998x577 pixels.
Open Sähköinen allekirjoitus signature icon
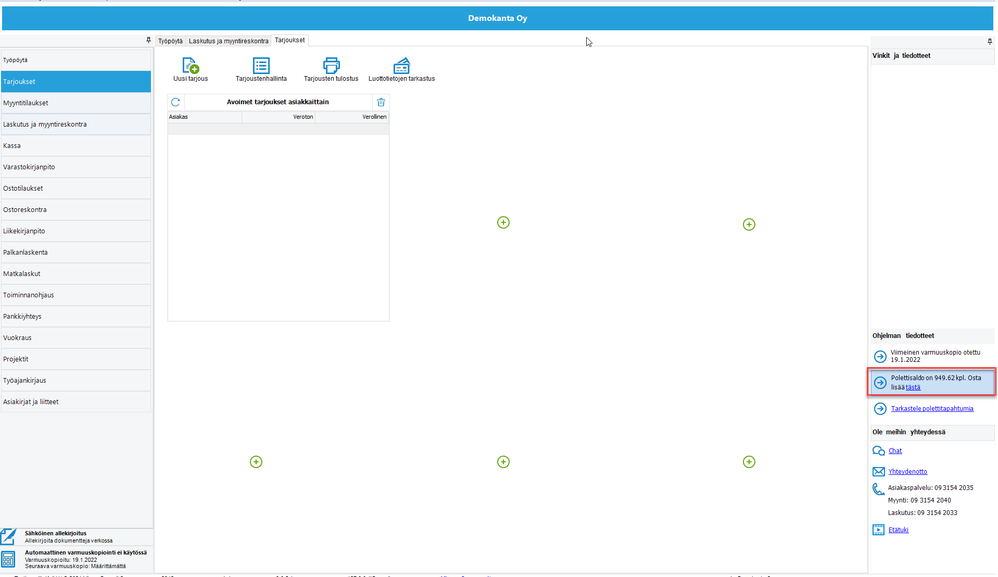(x=8, y=536)
